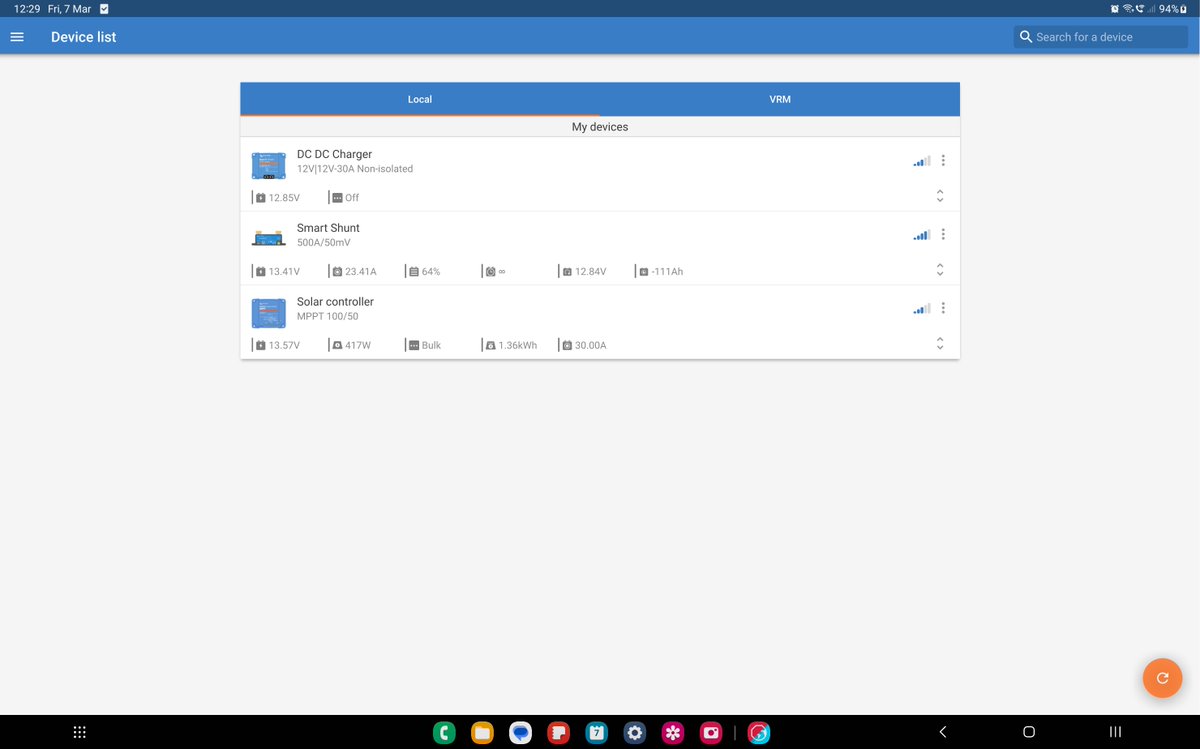Image resolution: width=1200 pixels, height=749 pixels.
Task: Click the 417W solar power value
Action: click(358, 346)
